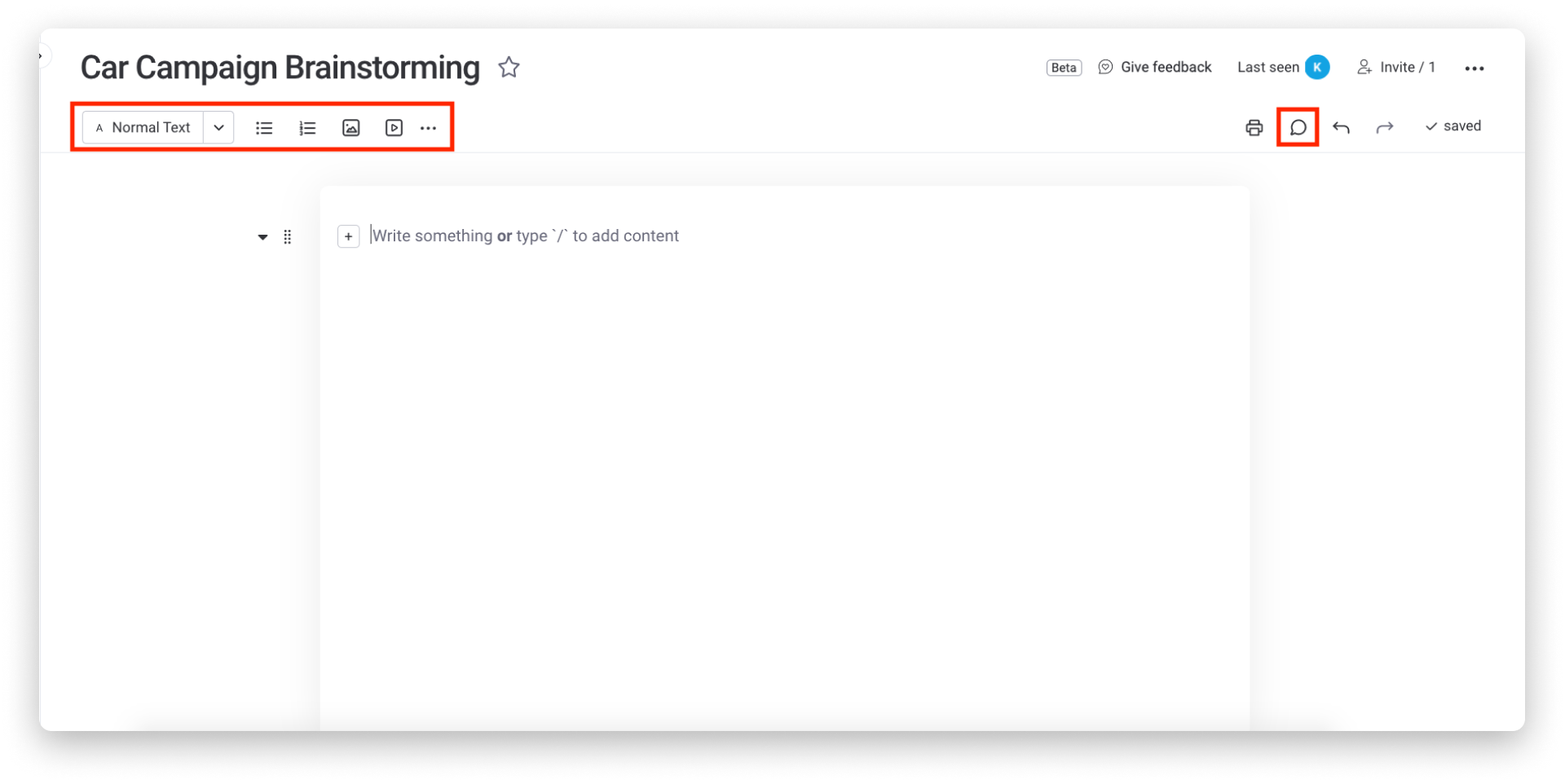Open the Invite / 1 dialog
The image size is (1565, 784).
point(1395,67)
